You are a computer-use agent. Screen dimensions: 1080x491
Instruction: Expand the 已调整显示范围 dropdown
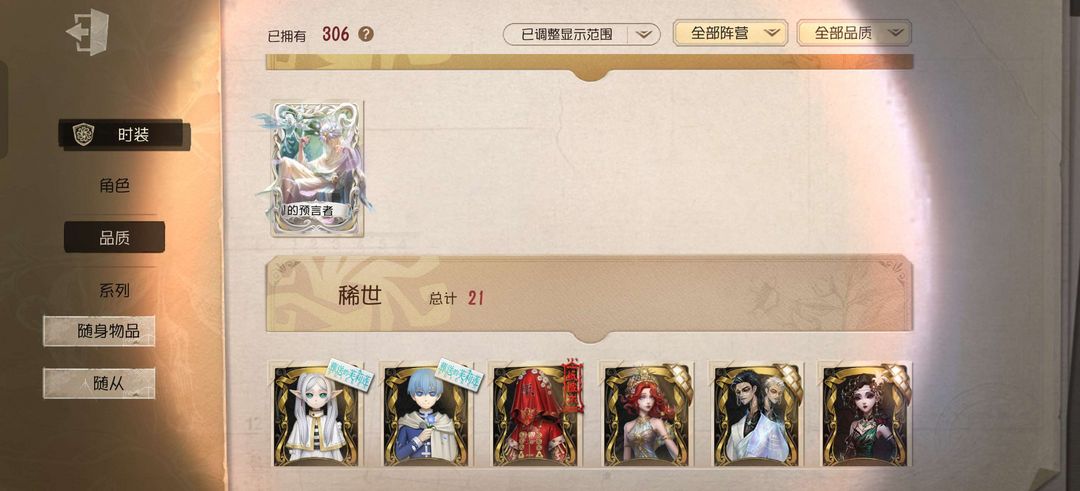[x=581, y=34]
